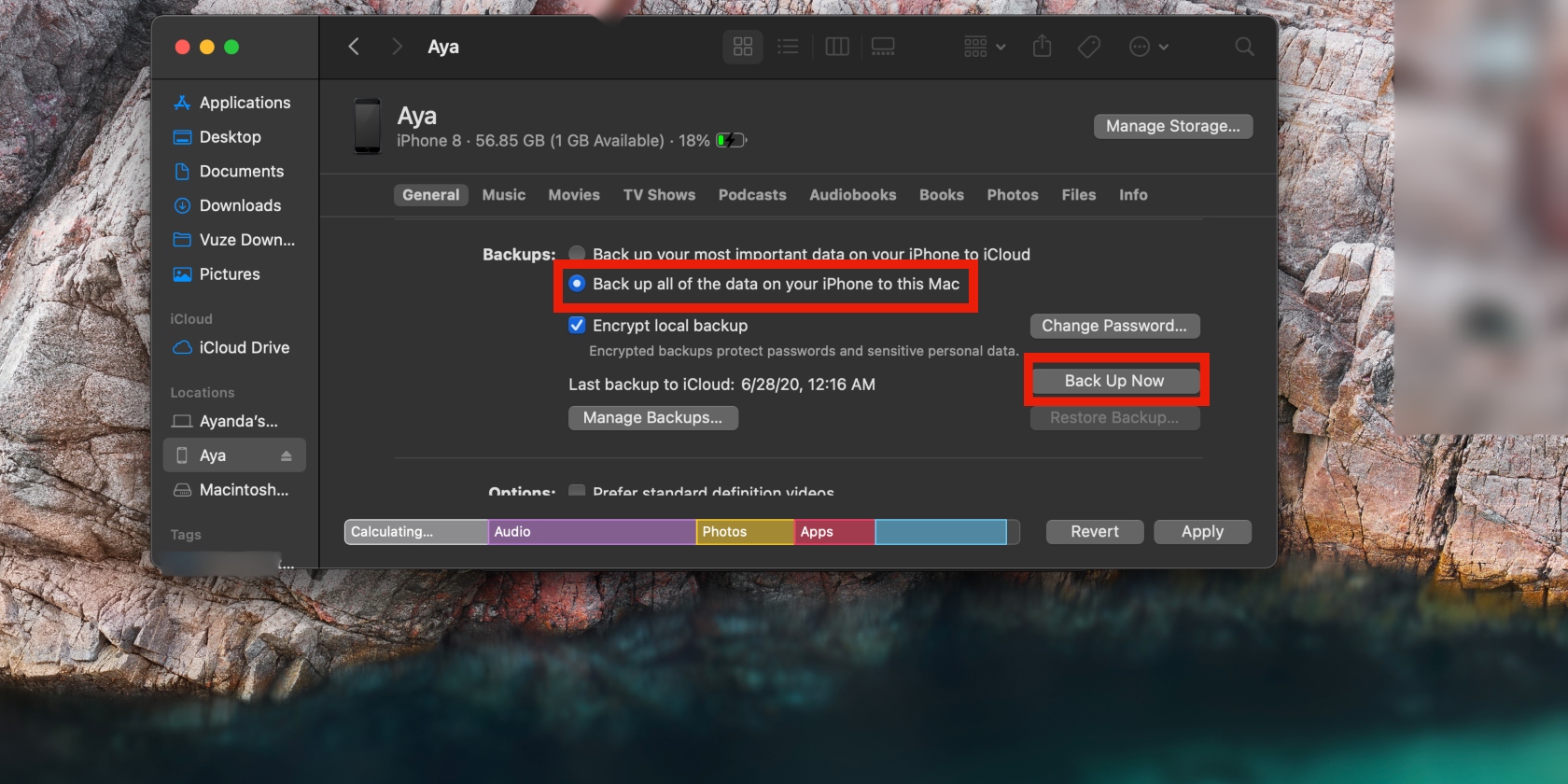Click the purple Audio storage segment

click(x=592, y=532)
